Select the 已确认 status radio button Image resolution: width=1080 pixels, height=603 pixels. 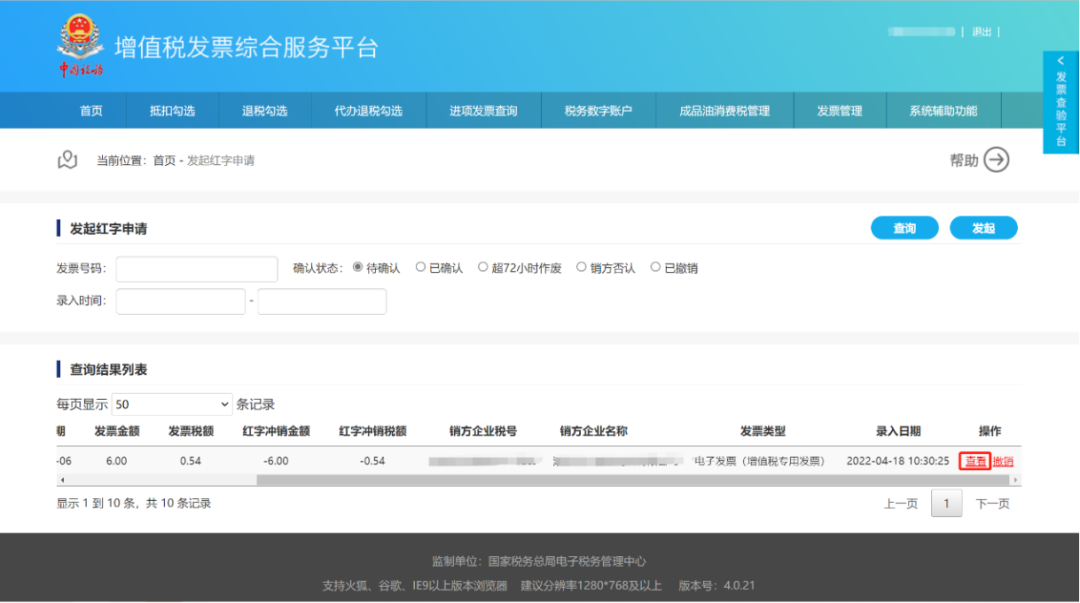(421, 268)
